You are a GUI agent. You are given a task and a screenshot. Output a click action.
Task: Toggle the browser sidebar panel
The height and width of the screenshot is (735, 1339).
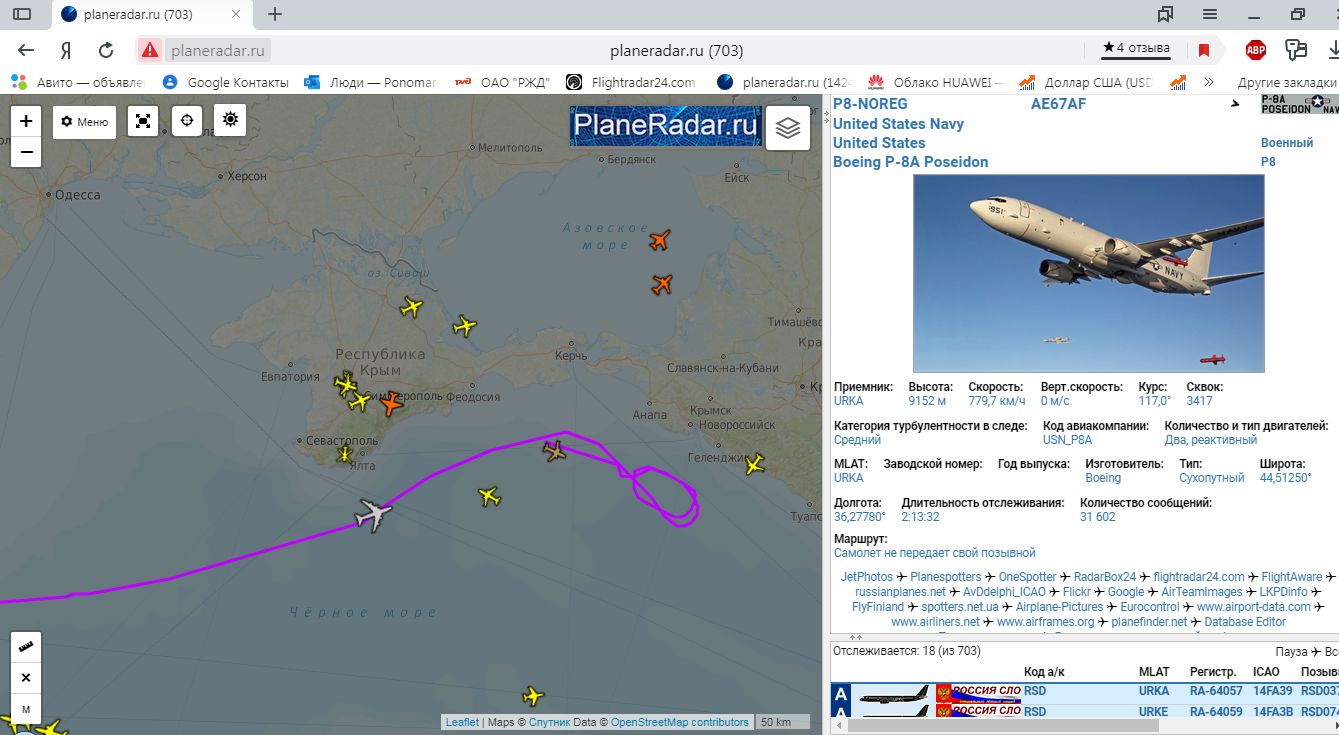point(22,15)
